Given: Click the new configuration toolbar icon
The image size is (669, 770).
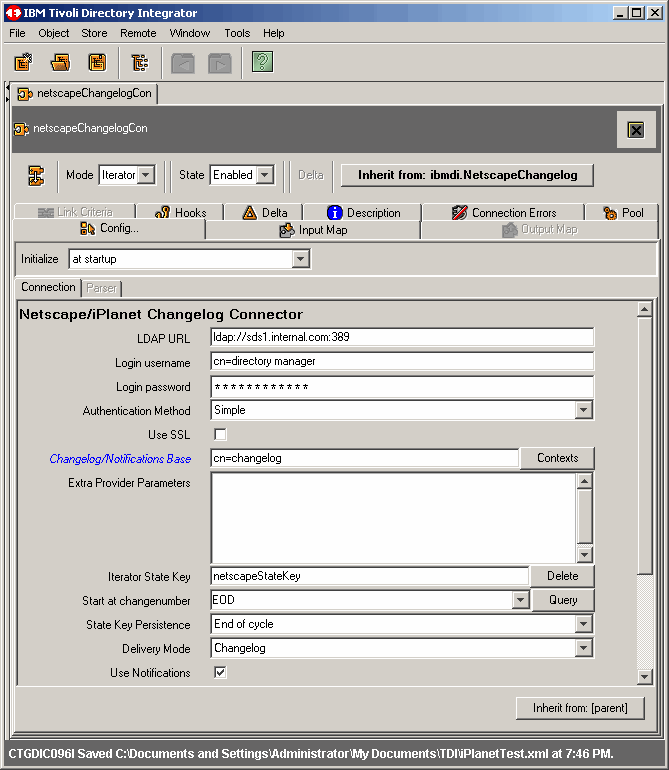Looking at the screenshot, I should click(23, 63).
